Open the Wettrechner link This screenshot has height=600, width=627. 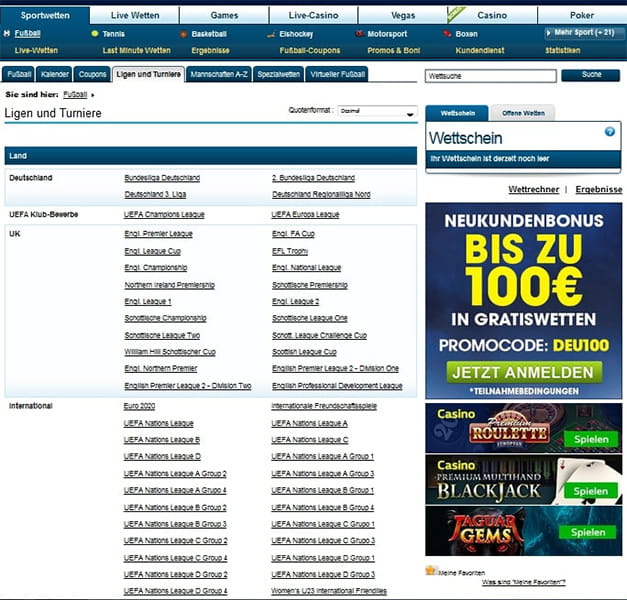533,189
